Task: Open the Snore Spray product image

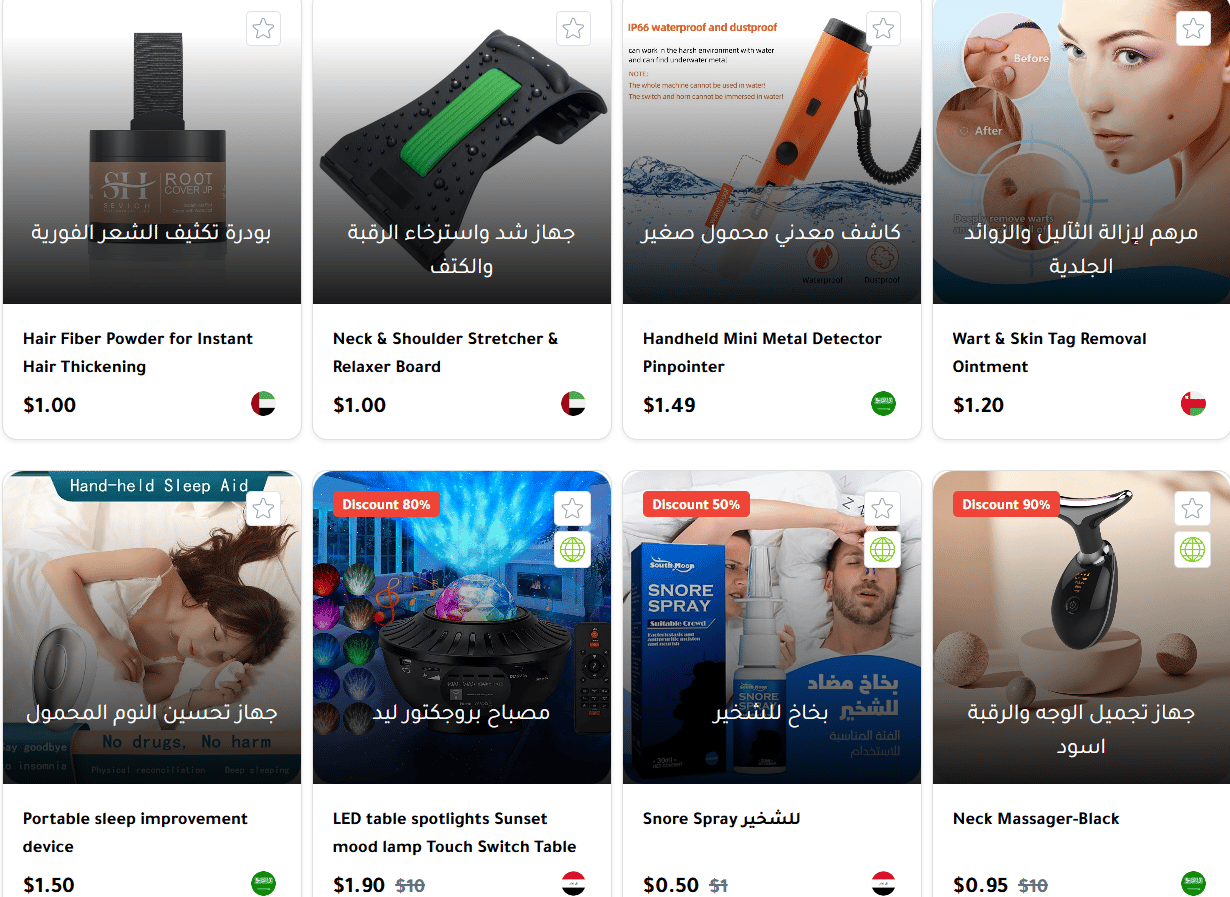Action: pyautogui.click(x=772, y=627)
